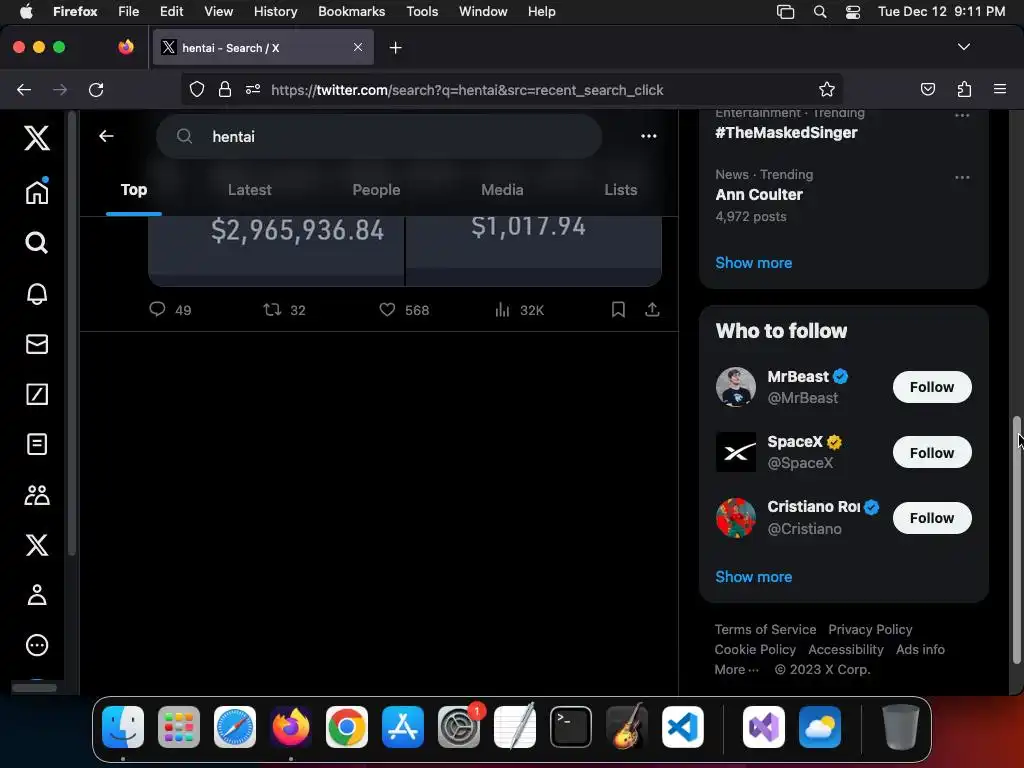Viewport: 1024px width, 768px height.
Task: Click back arrow beside search box
Action: (106, 136)
